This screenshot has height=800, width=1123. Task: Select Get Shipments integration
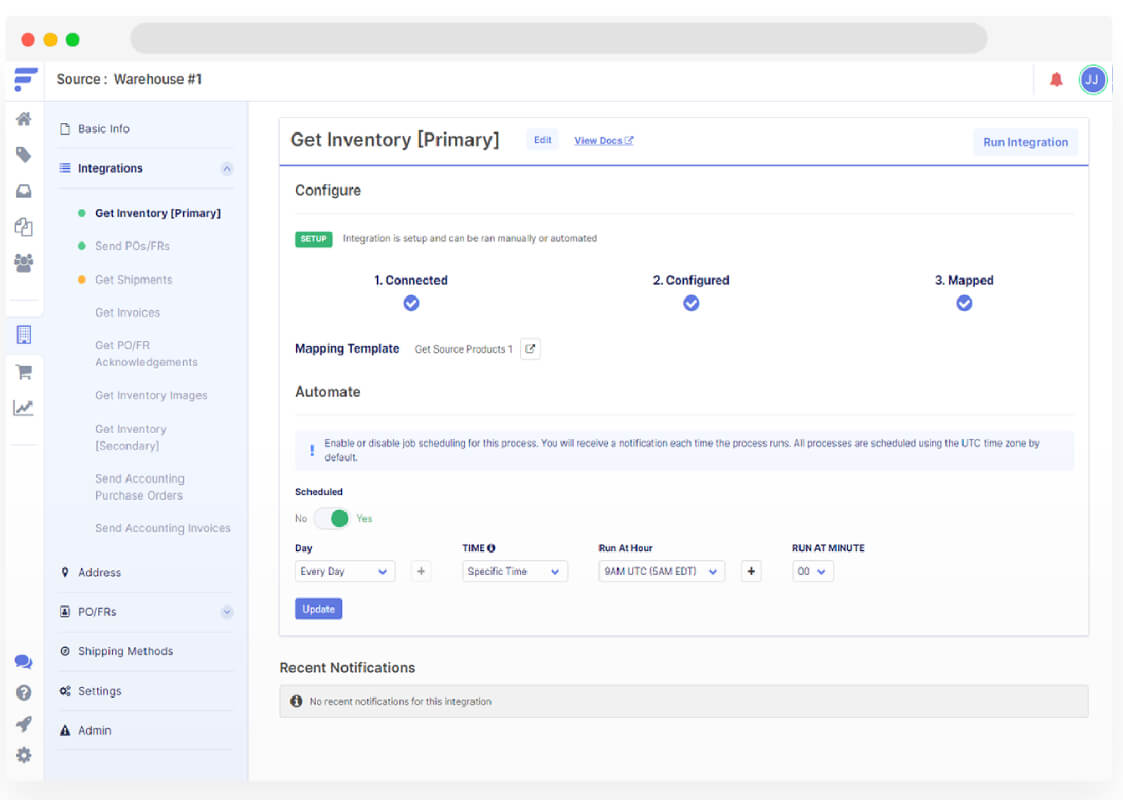(x=133, y=280)
